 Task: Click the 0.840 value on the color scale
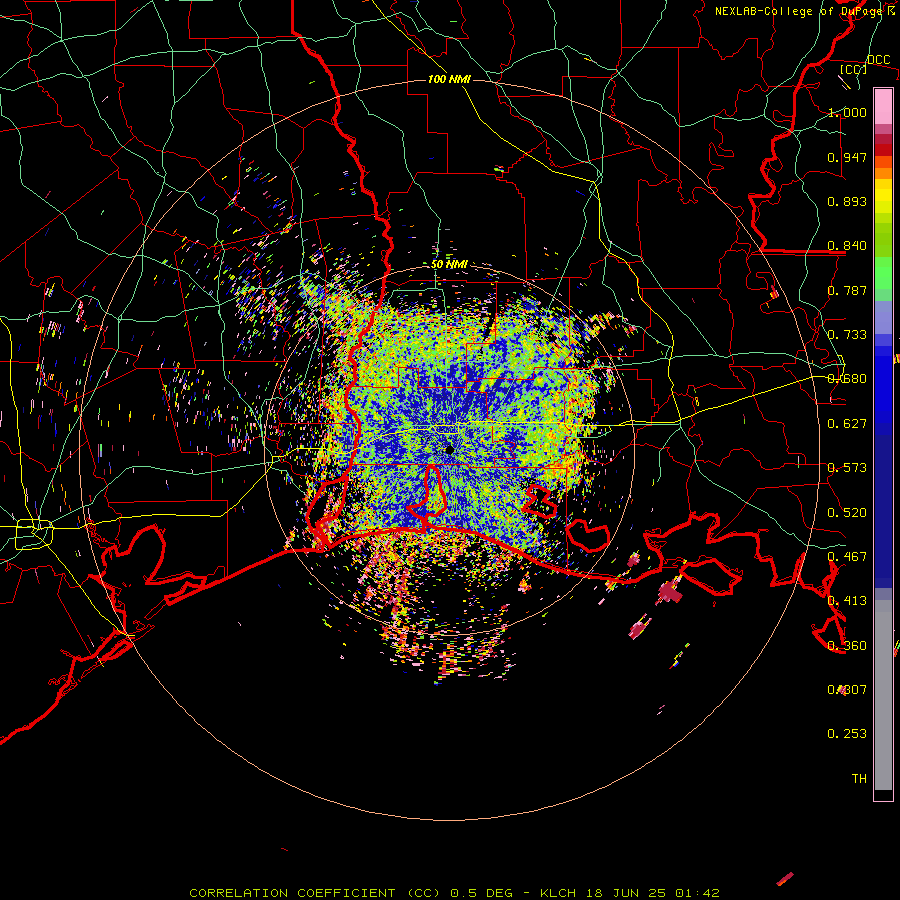[847, 246]
